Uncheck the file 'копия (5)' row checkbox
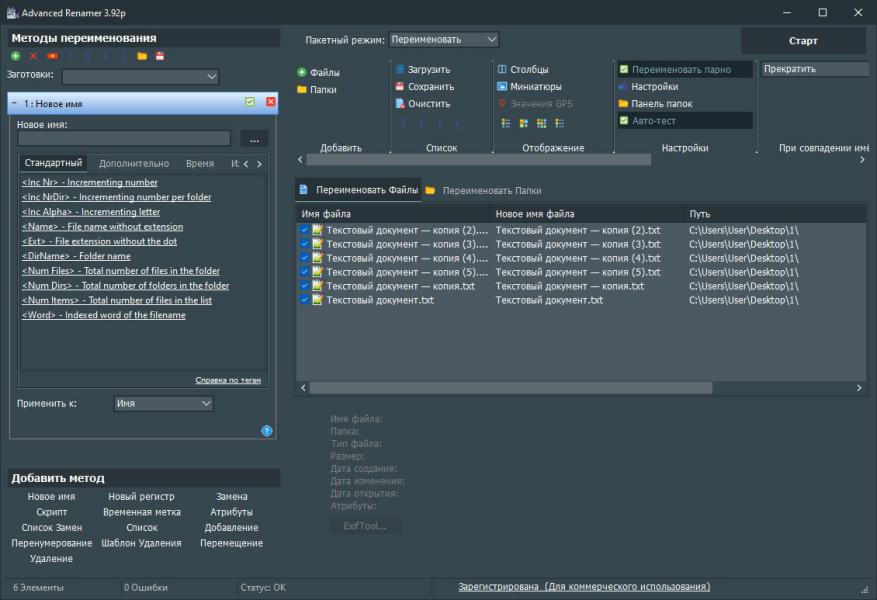Screen dimensions: 877x600 click(304, 272)
